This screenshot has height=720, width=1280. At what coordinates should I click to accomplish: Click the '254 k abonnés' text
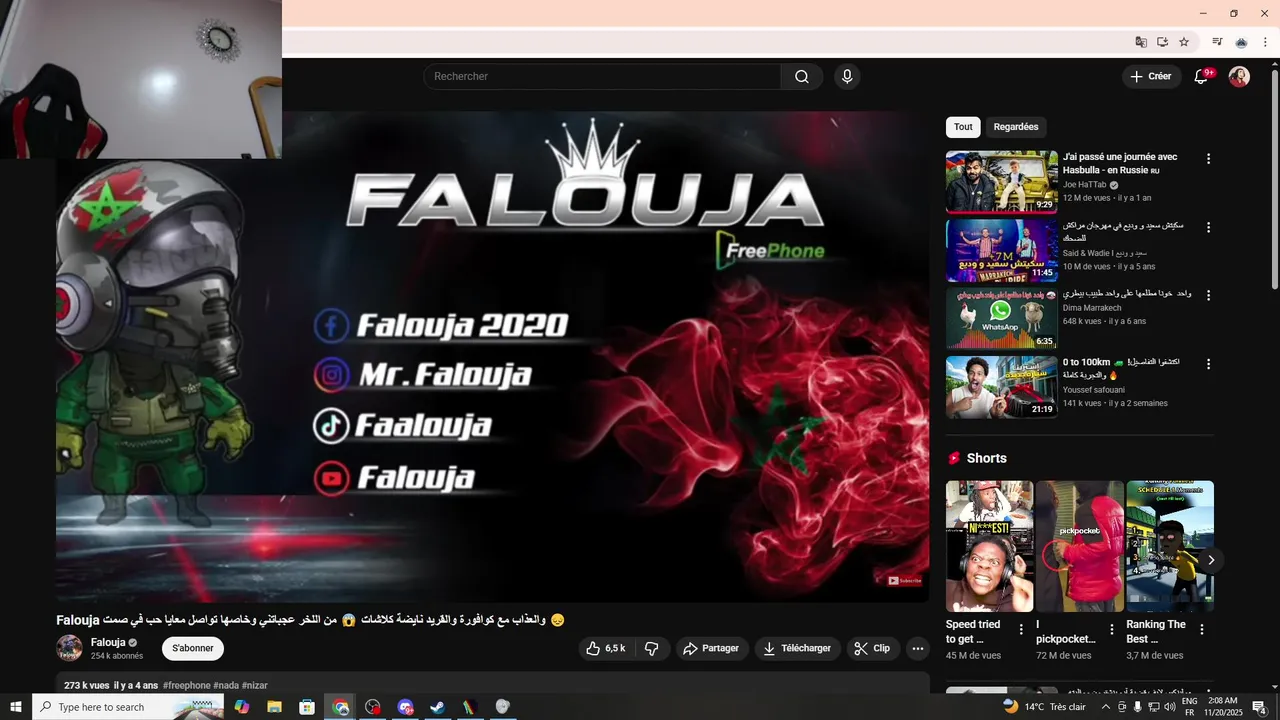click(x=117, y=656)
